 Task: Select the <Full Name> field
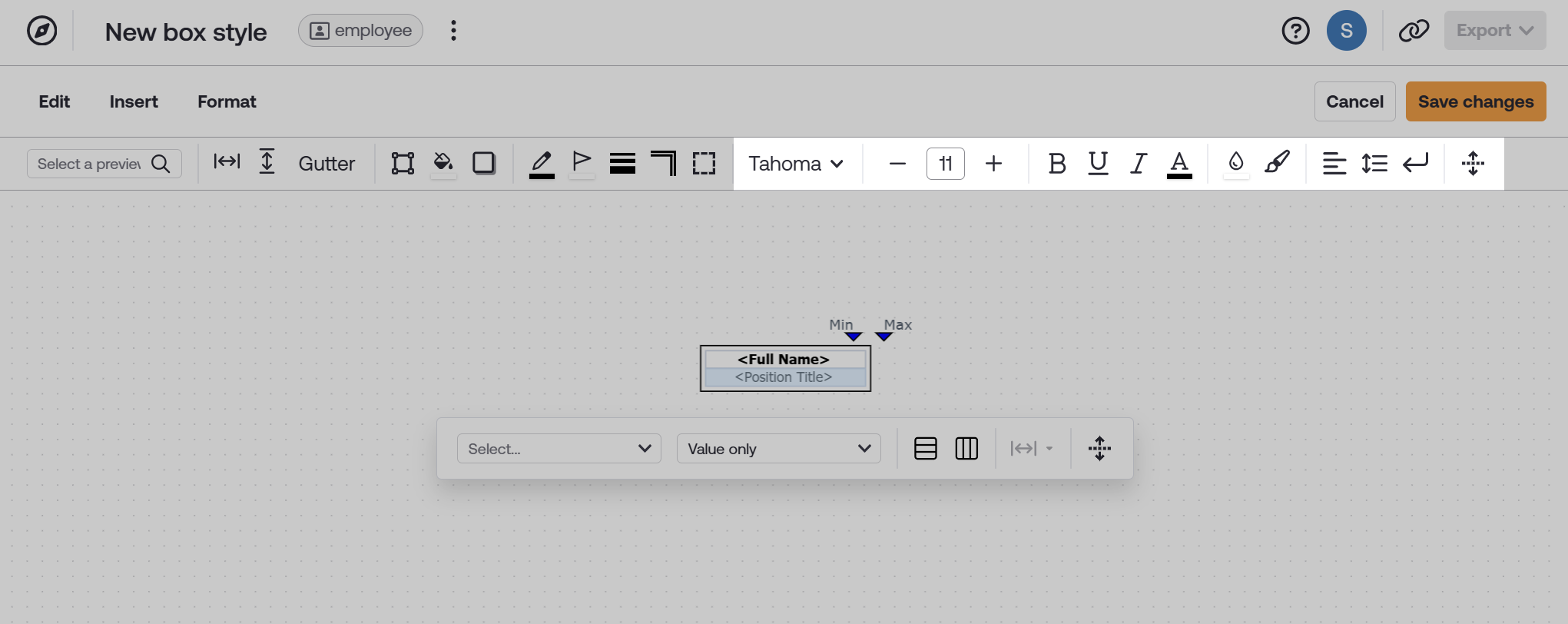(x=784, y=360)
